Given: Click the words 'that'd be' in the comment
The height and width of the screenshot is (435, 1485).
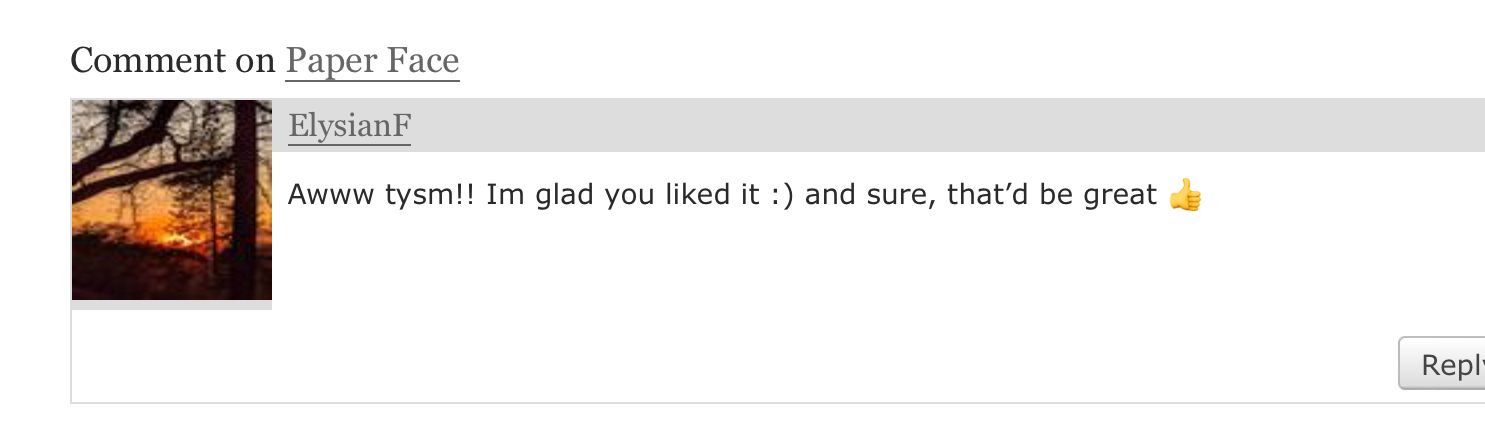Looking at the screenshot, I should tap(1010, 195).
